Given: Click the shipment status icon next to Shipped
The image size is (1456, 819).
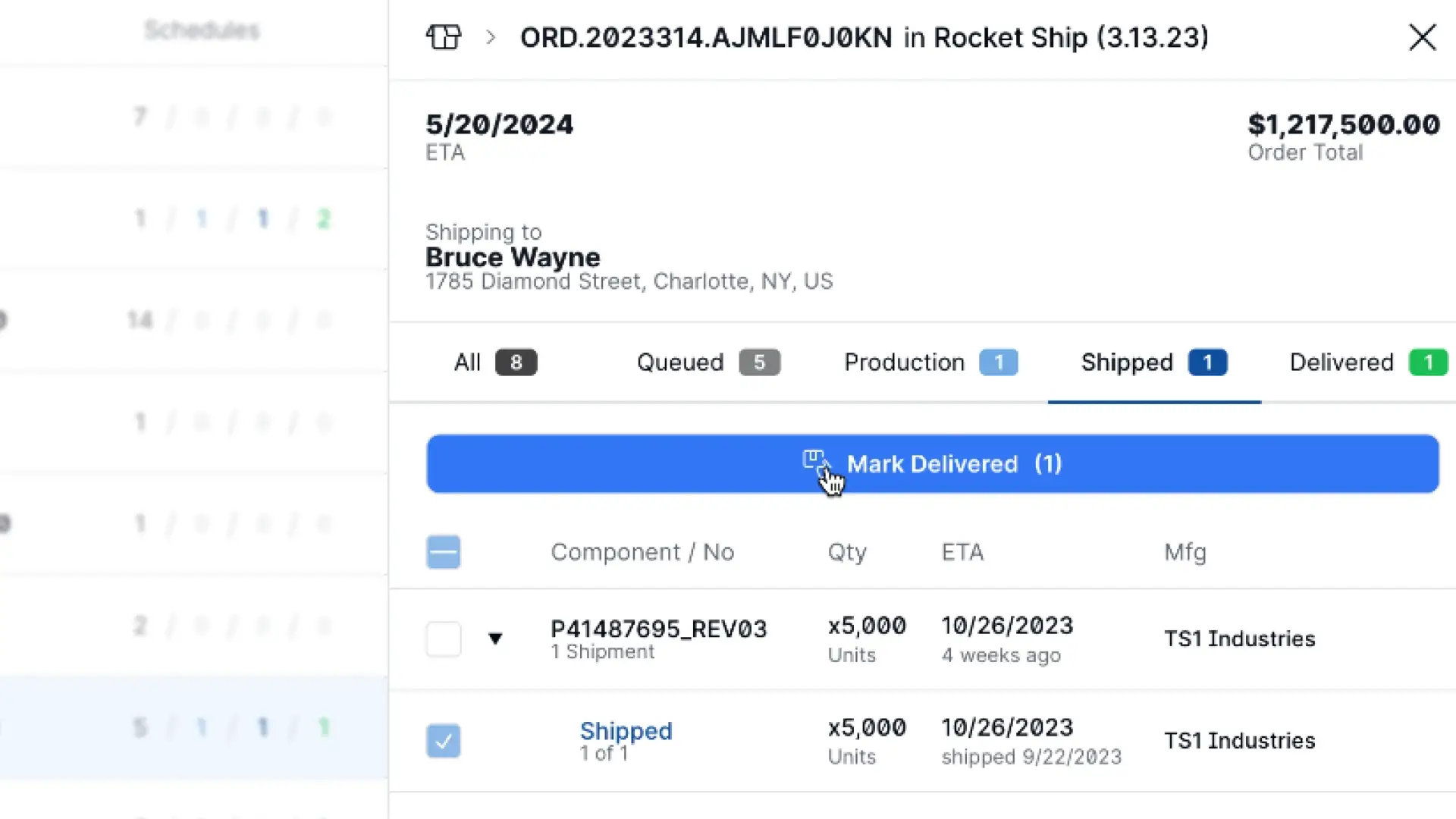Looking at the screenshot, I should pyautogui.click(x=445, y=740).
